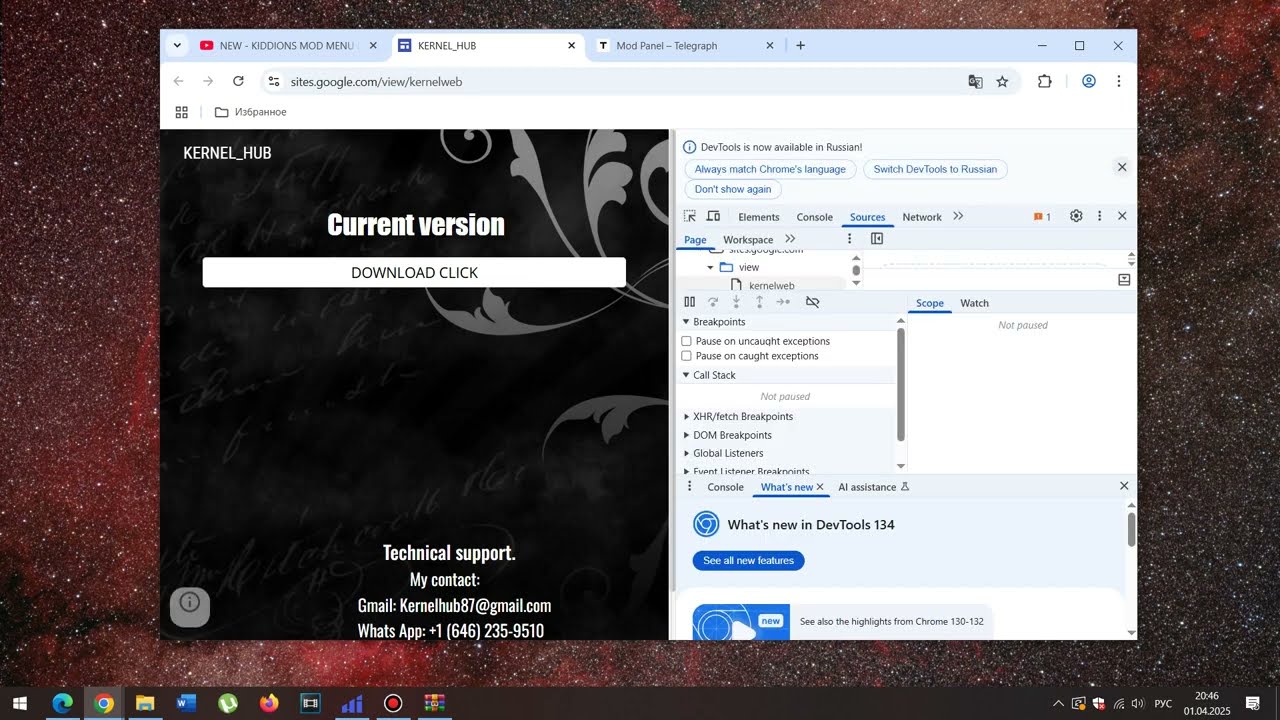
Task: Toggle the hide navigator sidebar icon
Action: [877, 239]
